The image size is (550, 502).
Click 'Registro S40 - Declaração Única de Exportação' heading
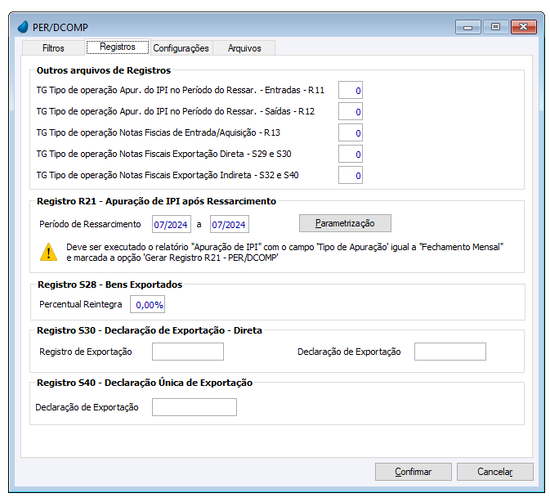click(x=145, y=383)
